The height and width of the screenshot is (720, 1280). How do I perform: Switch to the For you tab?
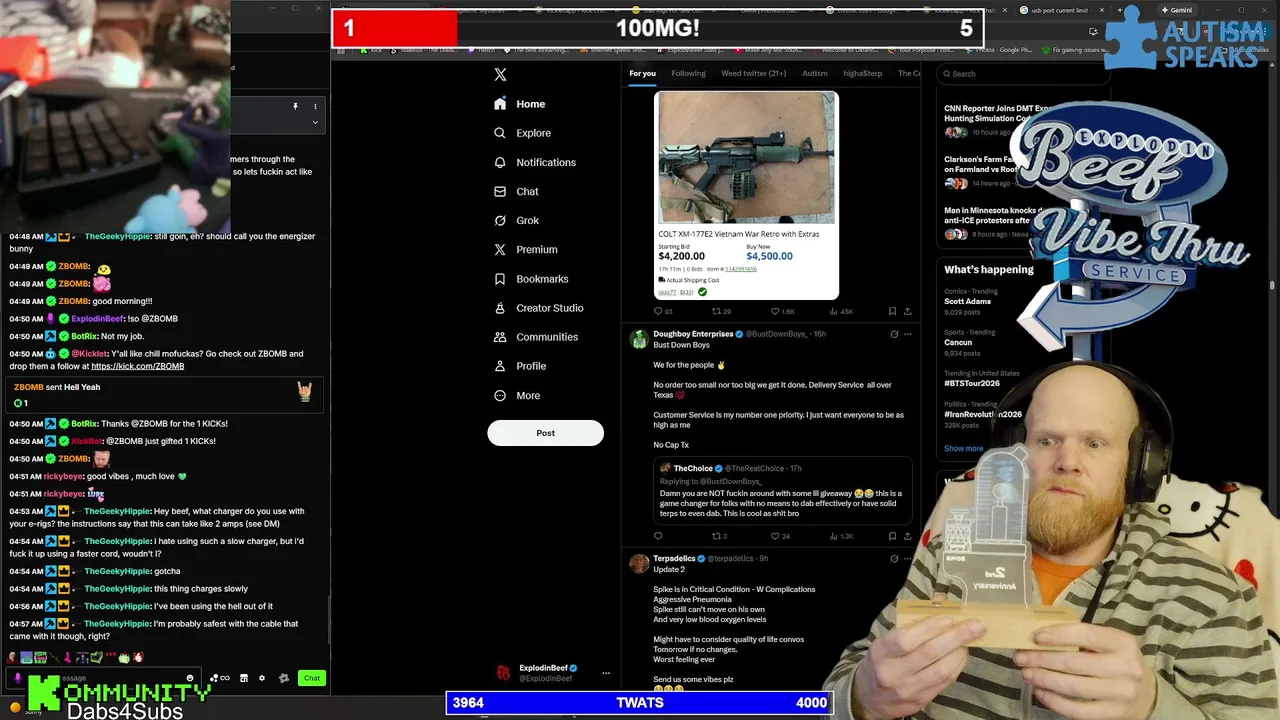(642, 73)
